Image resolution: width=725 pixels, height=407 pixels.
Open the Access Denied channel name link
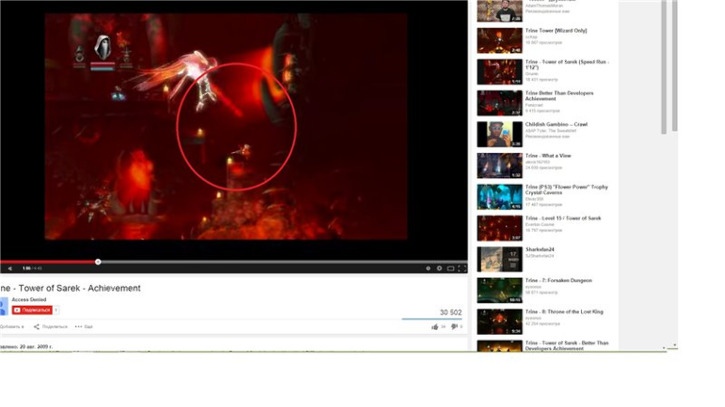(x=29, y=300)
